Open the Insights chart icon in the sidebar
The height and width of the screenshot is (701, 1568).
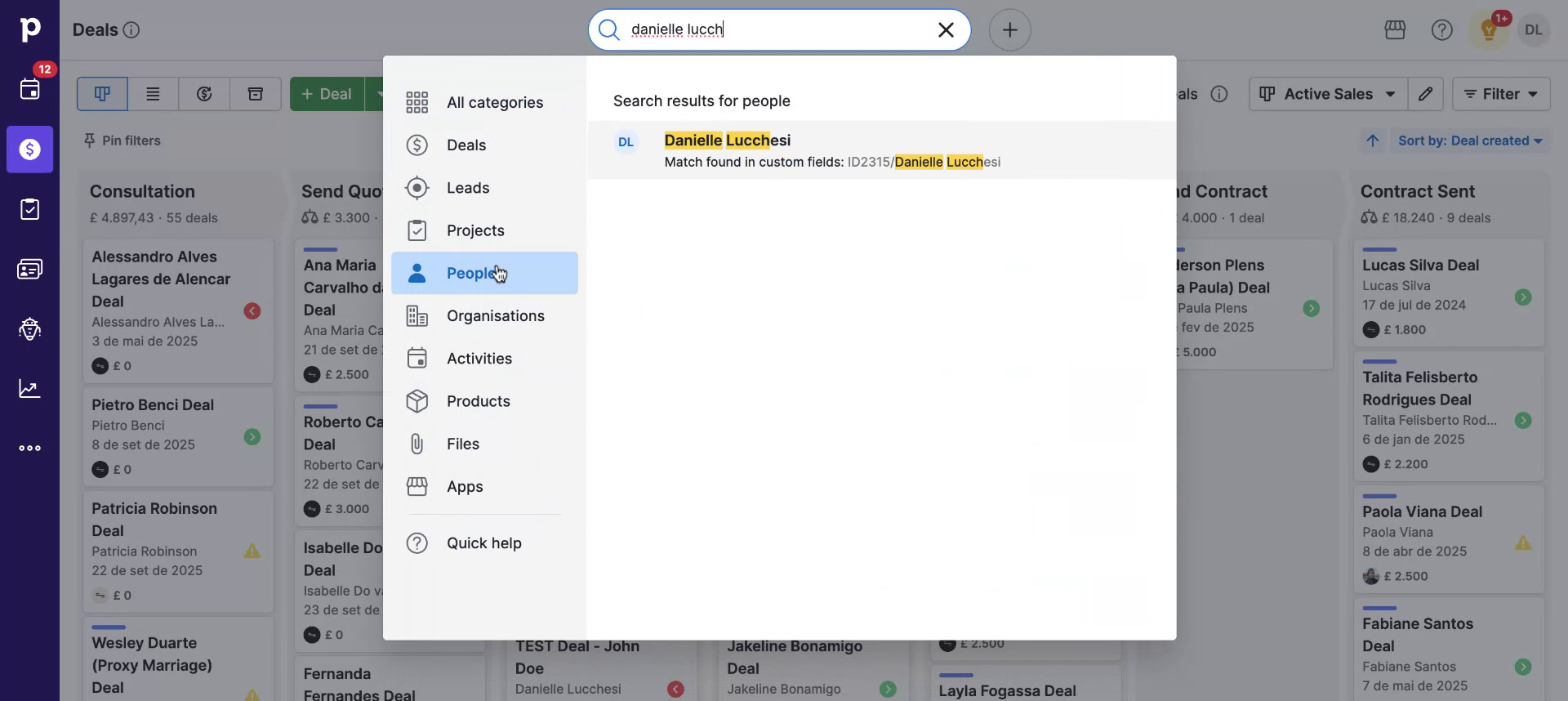[29, 388]
